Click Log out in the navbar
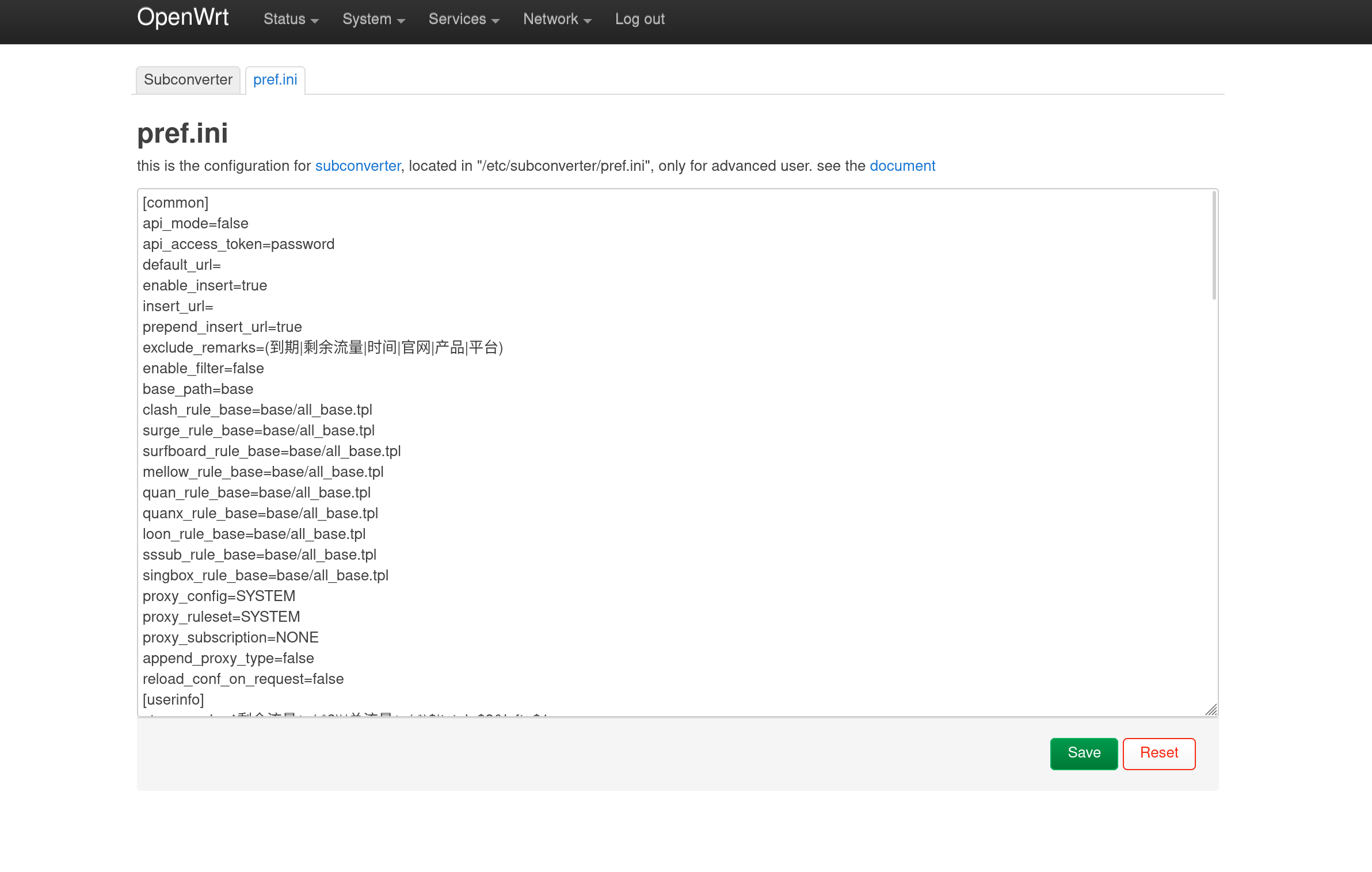The height and width of the screenshot is (872, 1372). click(x=639, y=19)
